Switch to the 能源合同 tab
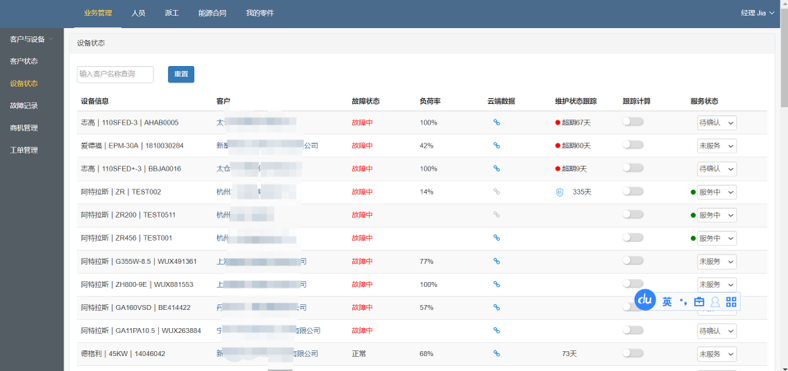Viewport: 788px width, 371px height. click(x=212, y=14)
